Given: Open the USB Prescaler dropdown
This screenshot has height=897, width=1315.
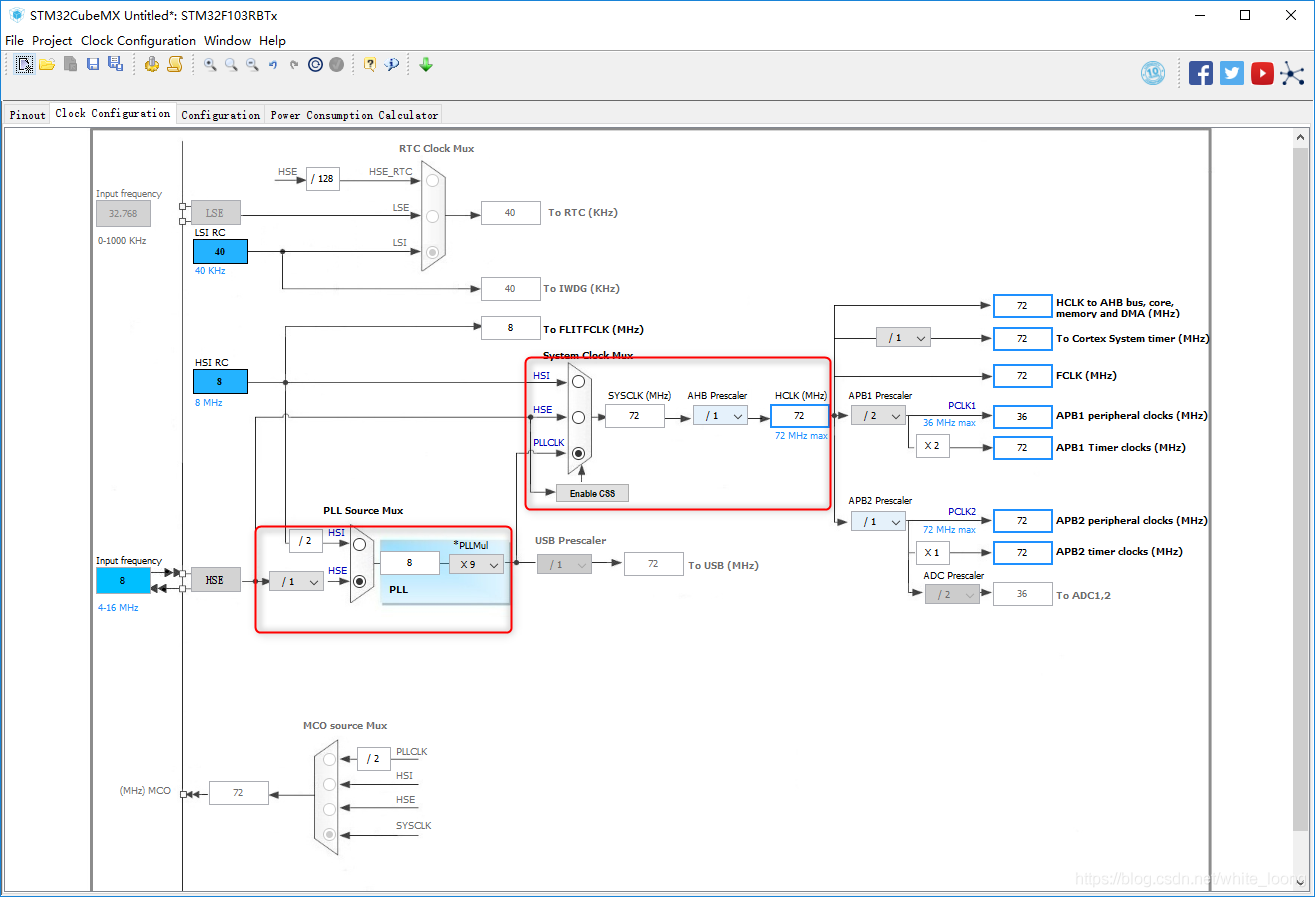Looking at the screenshot, I should pos(564,565).
